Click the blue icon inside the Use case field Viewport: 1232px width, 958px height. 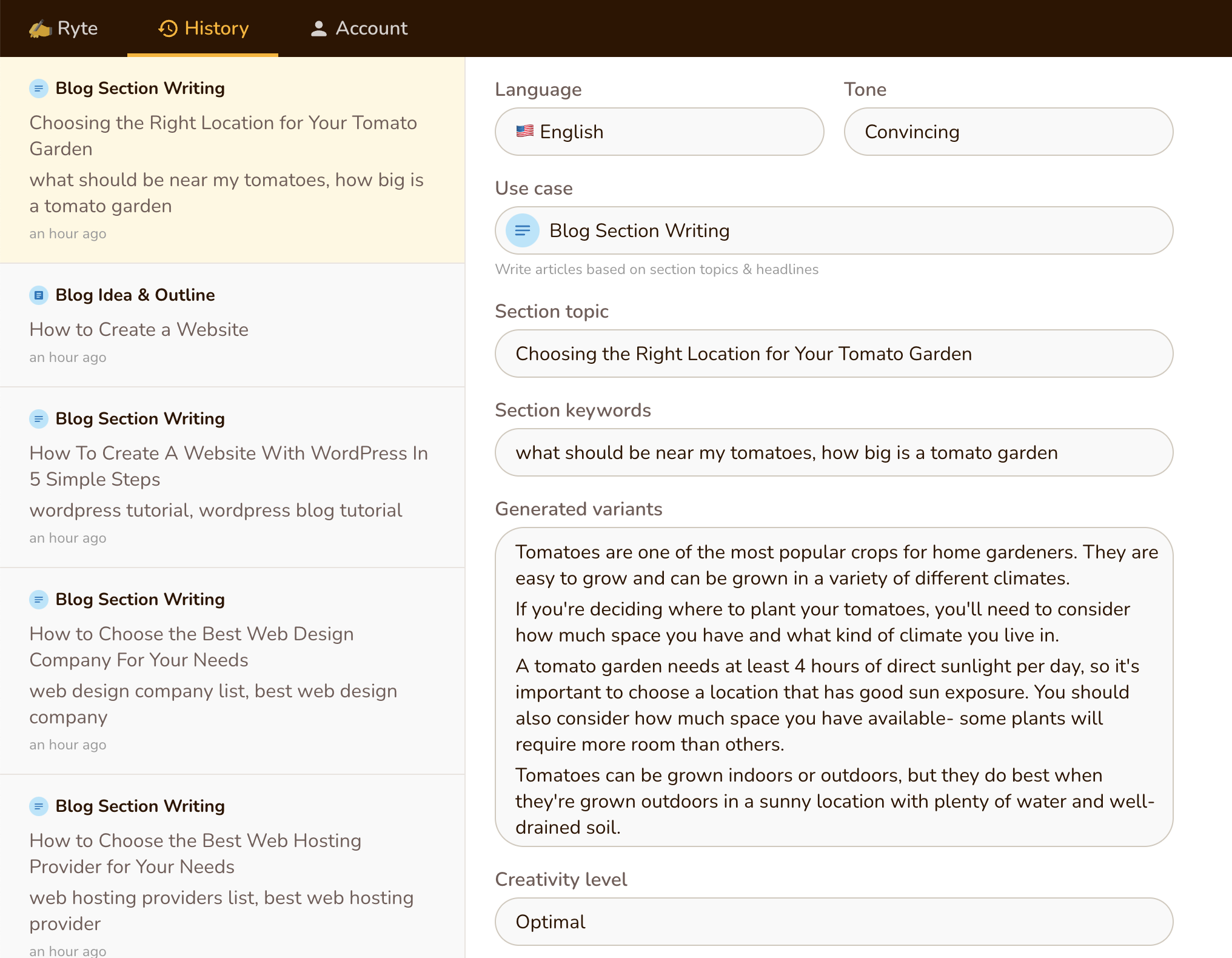coord(523,230)
